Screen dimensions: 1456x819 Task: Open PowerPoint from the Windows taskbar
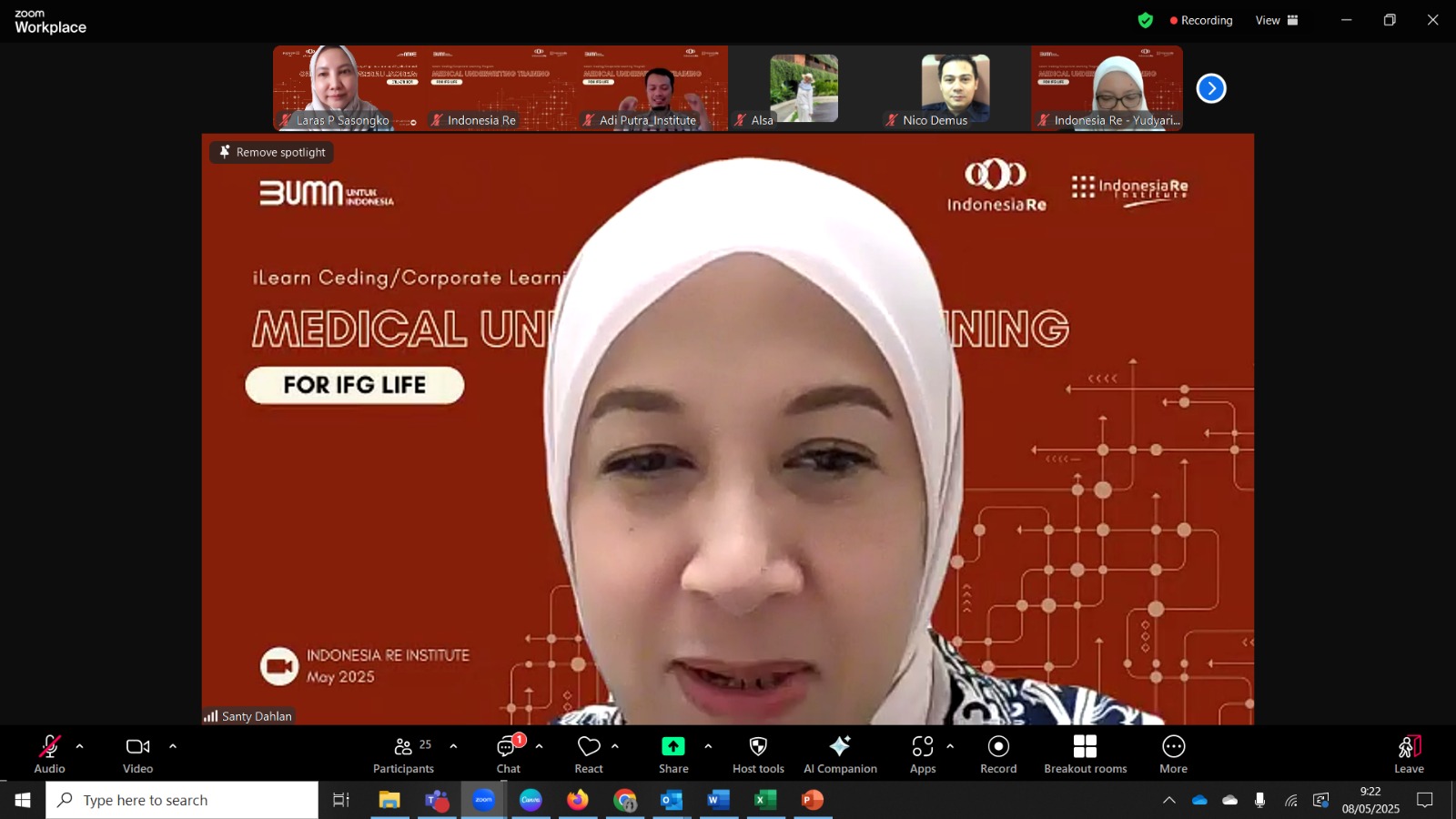coord(813,800)
